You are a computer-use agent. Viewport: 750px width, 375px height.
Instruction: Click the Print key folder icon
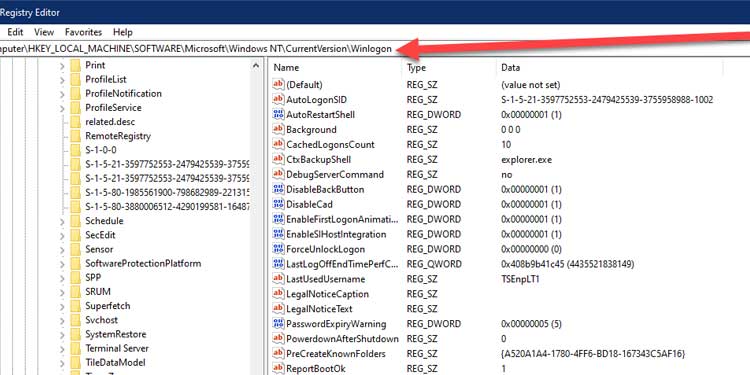coord(76,65)
